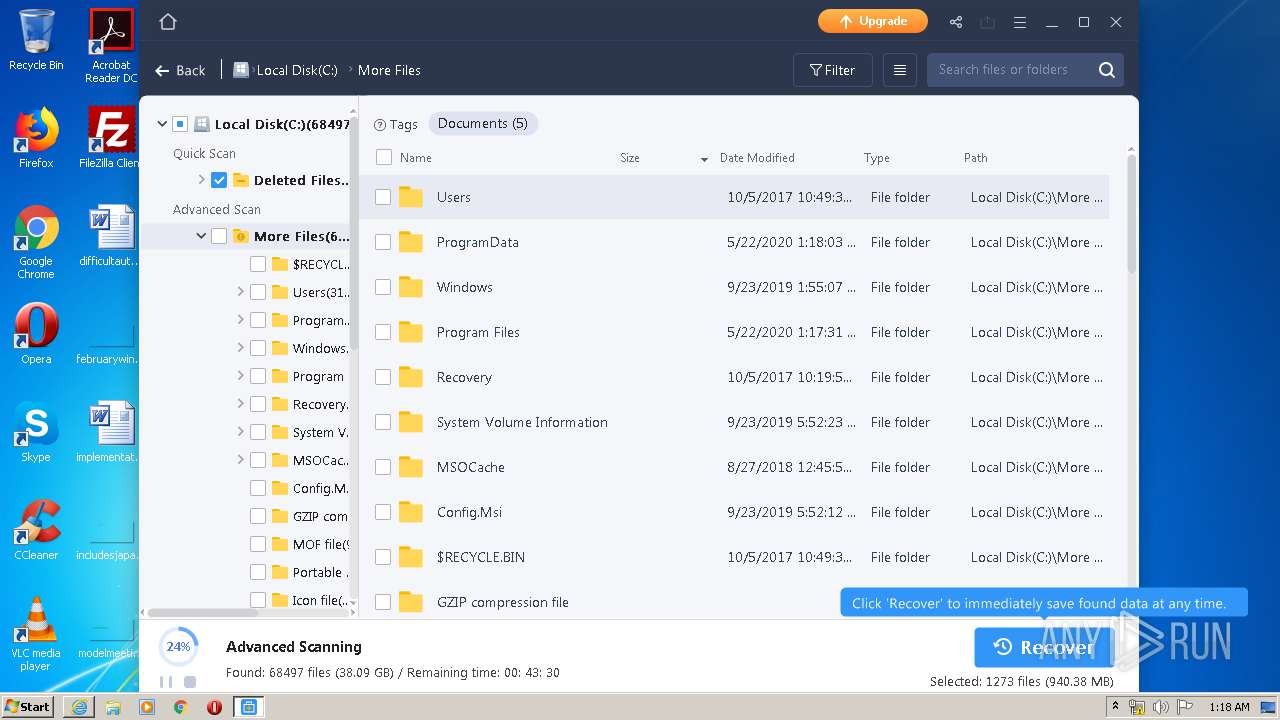Expand the Users(31.. tree node
Viewport: 1280px width, 720px height.
click(240, 292)
